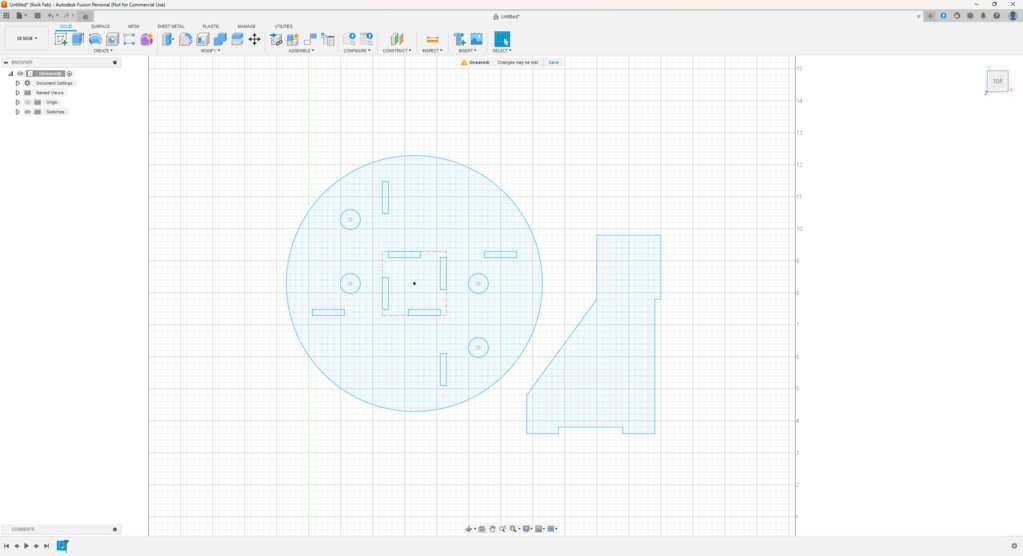Switch to the Sheet Metal tab

[x=171, y=27]
